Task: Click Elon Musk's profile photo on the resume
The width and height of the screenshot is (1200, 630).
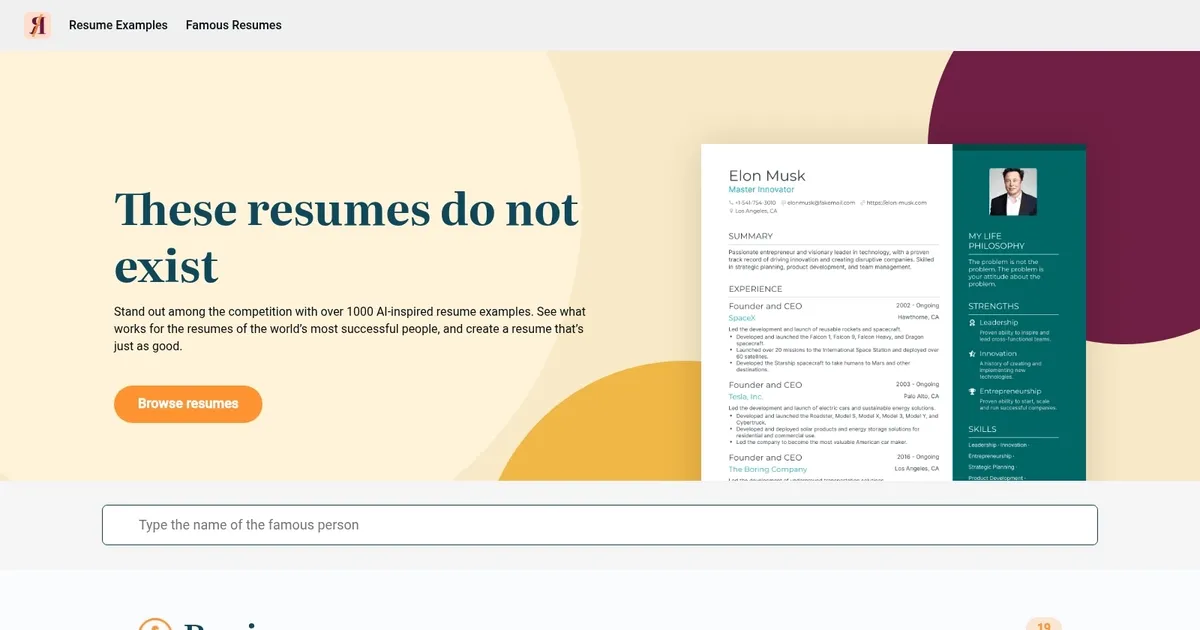Action: 1013,192
